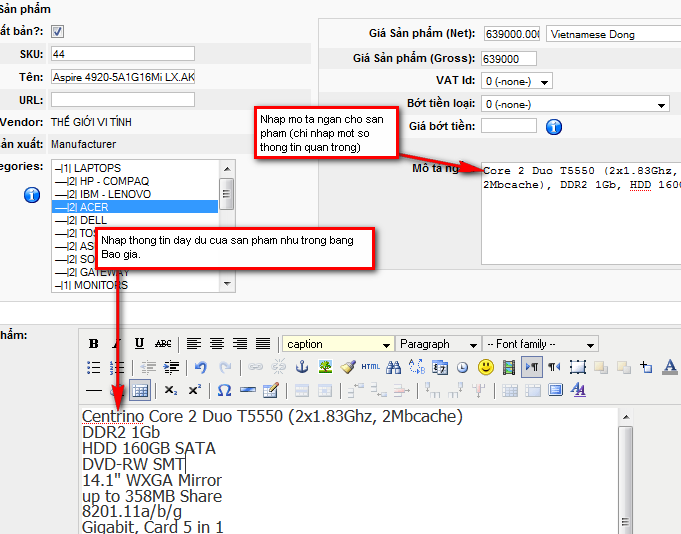This screenshot has height=534, width=681.
Task: Open the Bớt tiền loại dropdown
Action: [x=575, y=104]
